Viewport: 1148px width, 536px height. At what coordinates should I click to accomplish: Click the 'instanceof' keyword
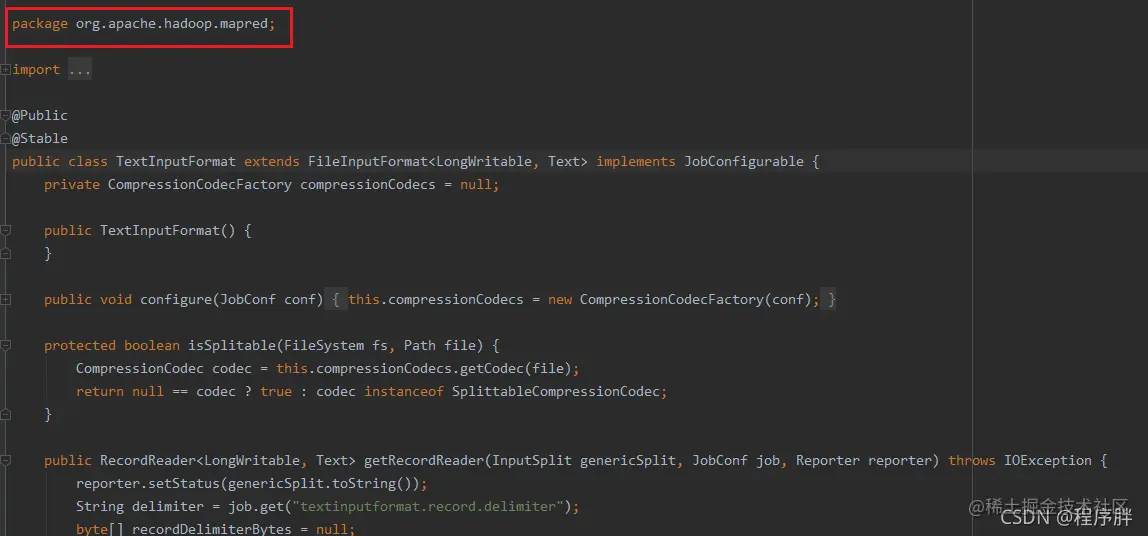(403, 391)
